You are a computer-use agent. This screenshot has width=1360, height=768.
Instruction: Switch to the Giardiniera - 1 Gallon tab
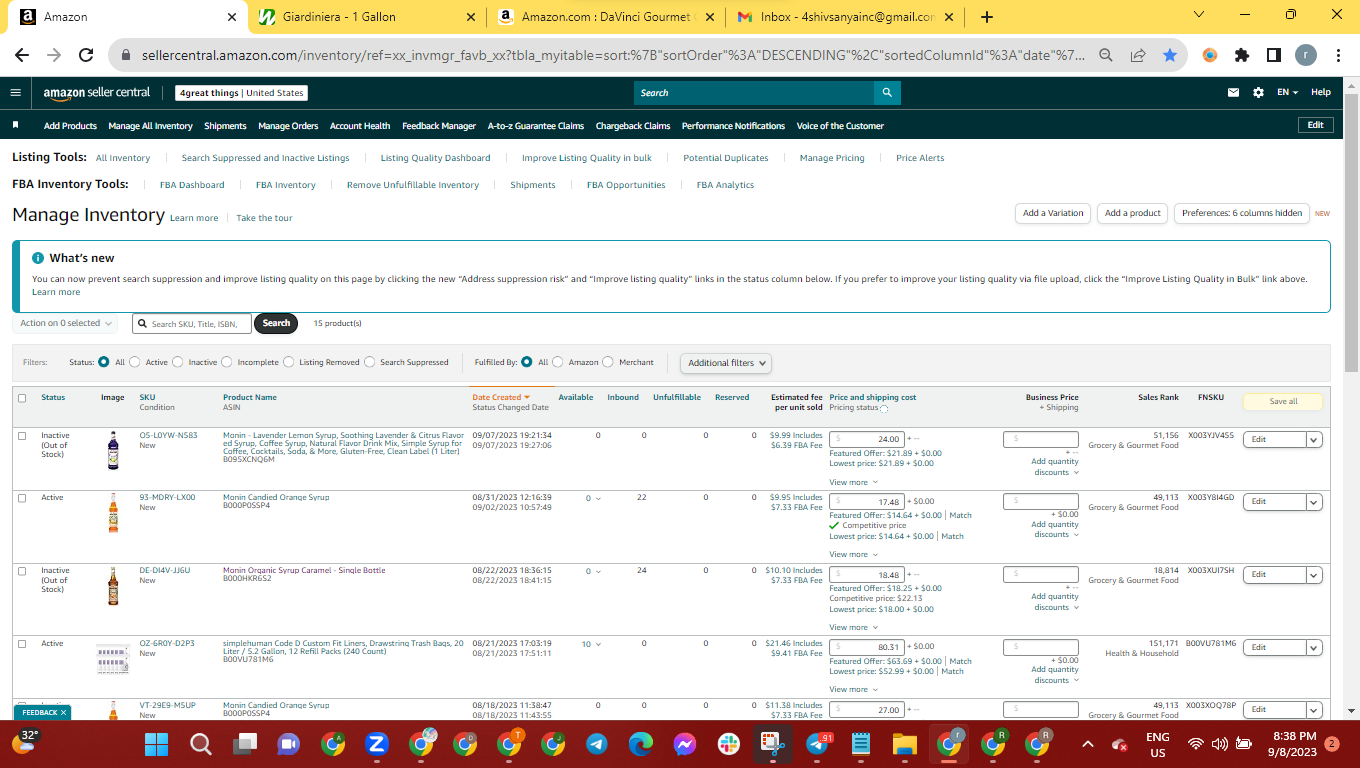pyautogui.click(x=366, y=17)
